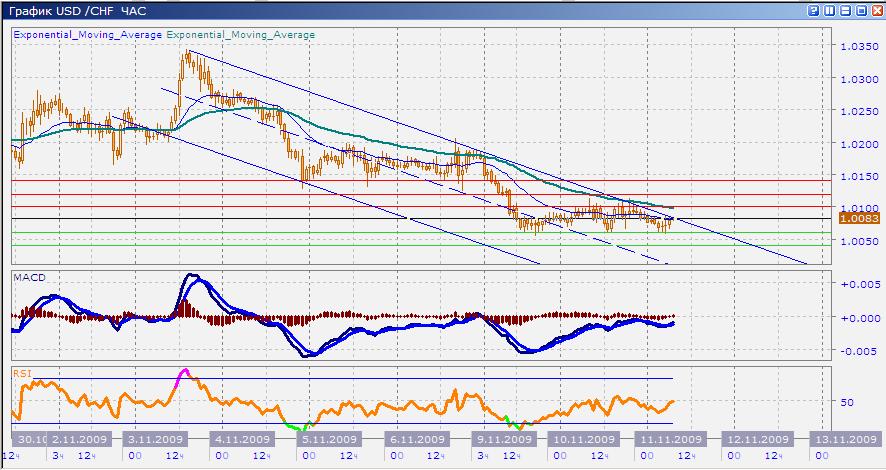Select the 9.11.2009 date marker
The width and height of the screenshot is (886, 470).
502,439
